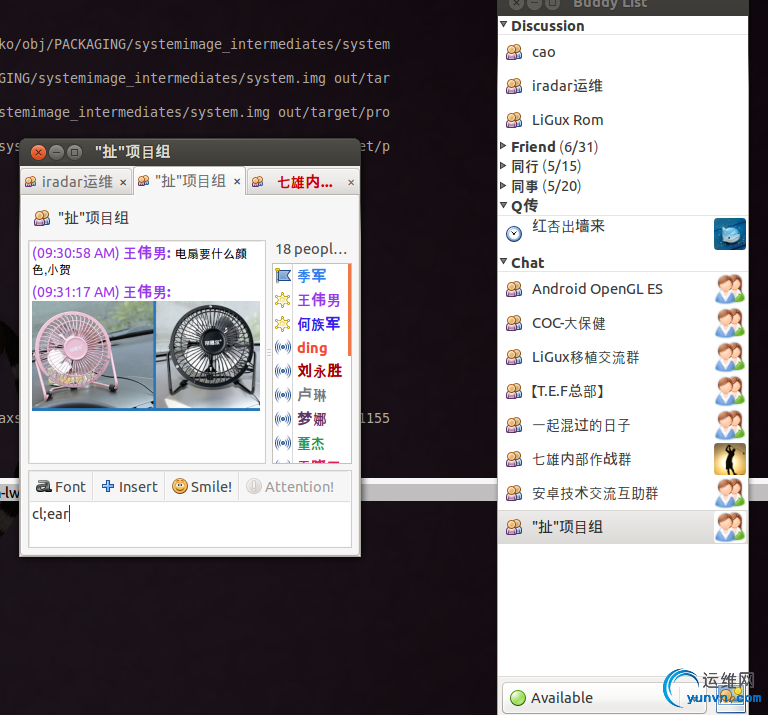
Task: Click the voice icon beside ding
Action: (x=283, y=348)
